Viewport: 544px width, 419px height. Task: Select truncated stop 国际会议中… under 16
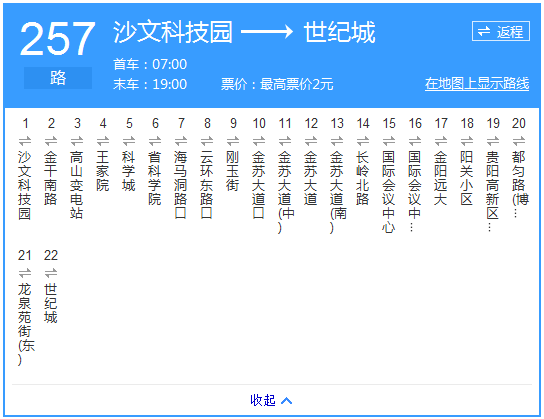point(415,191)
